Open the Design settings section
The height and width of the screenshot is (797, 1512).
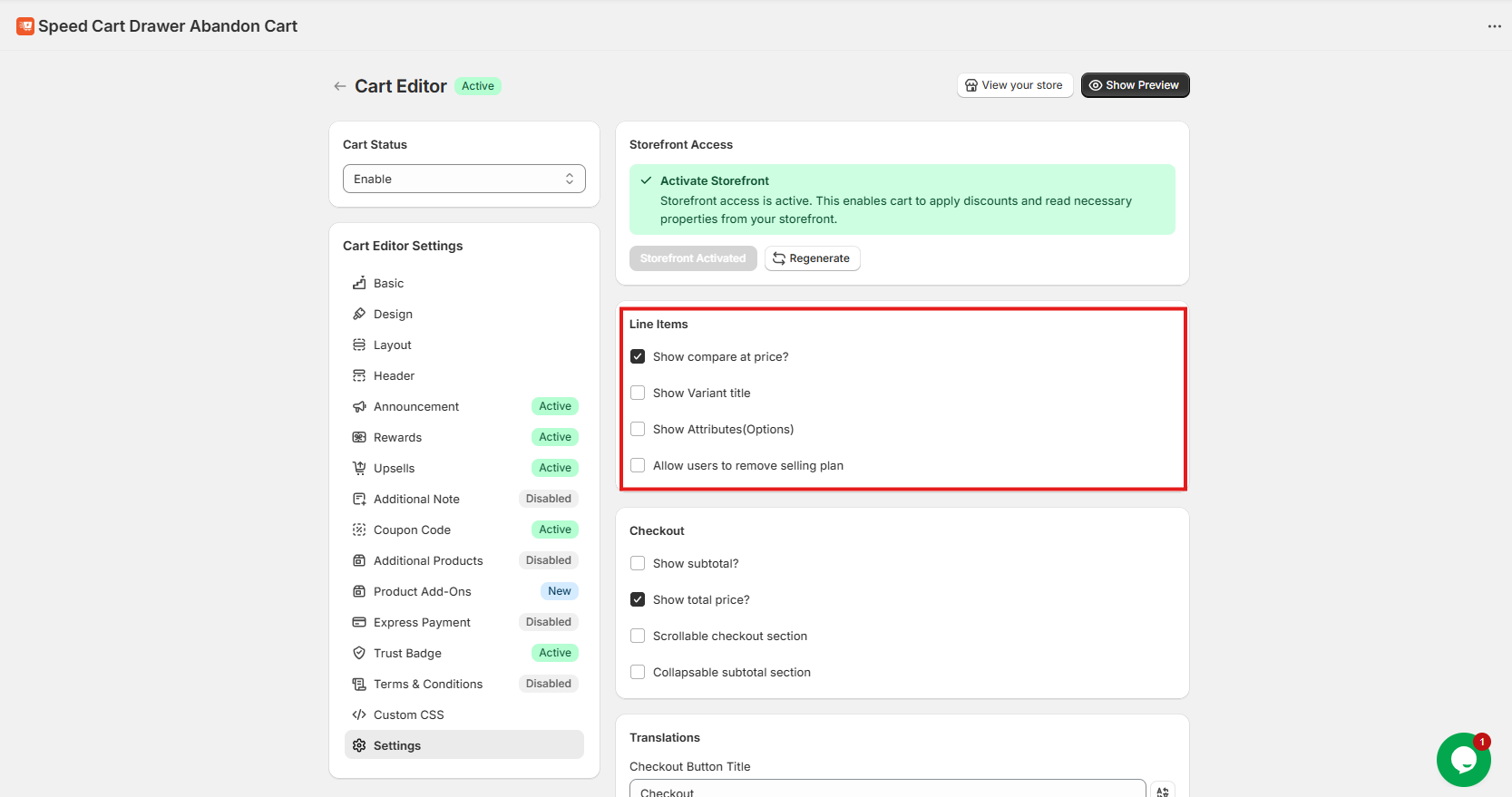393,314
